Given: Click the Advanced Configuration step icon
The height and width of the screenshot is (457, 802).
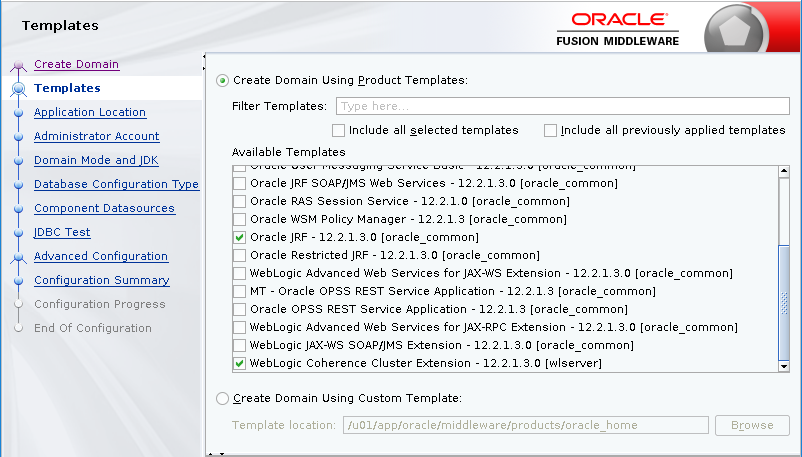Looking at the screenshot, I should pyautogui.click(x=18, y=258).
